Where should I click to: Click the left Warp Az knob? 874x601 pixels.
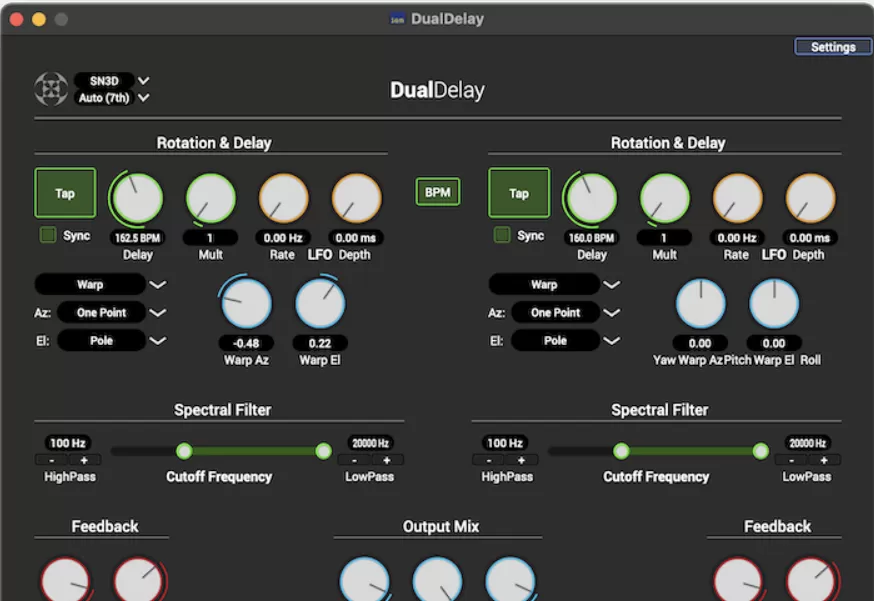(246, 303)
